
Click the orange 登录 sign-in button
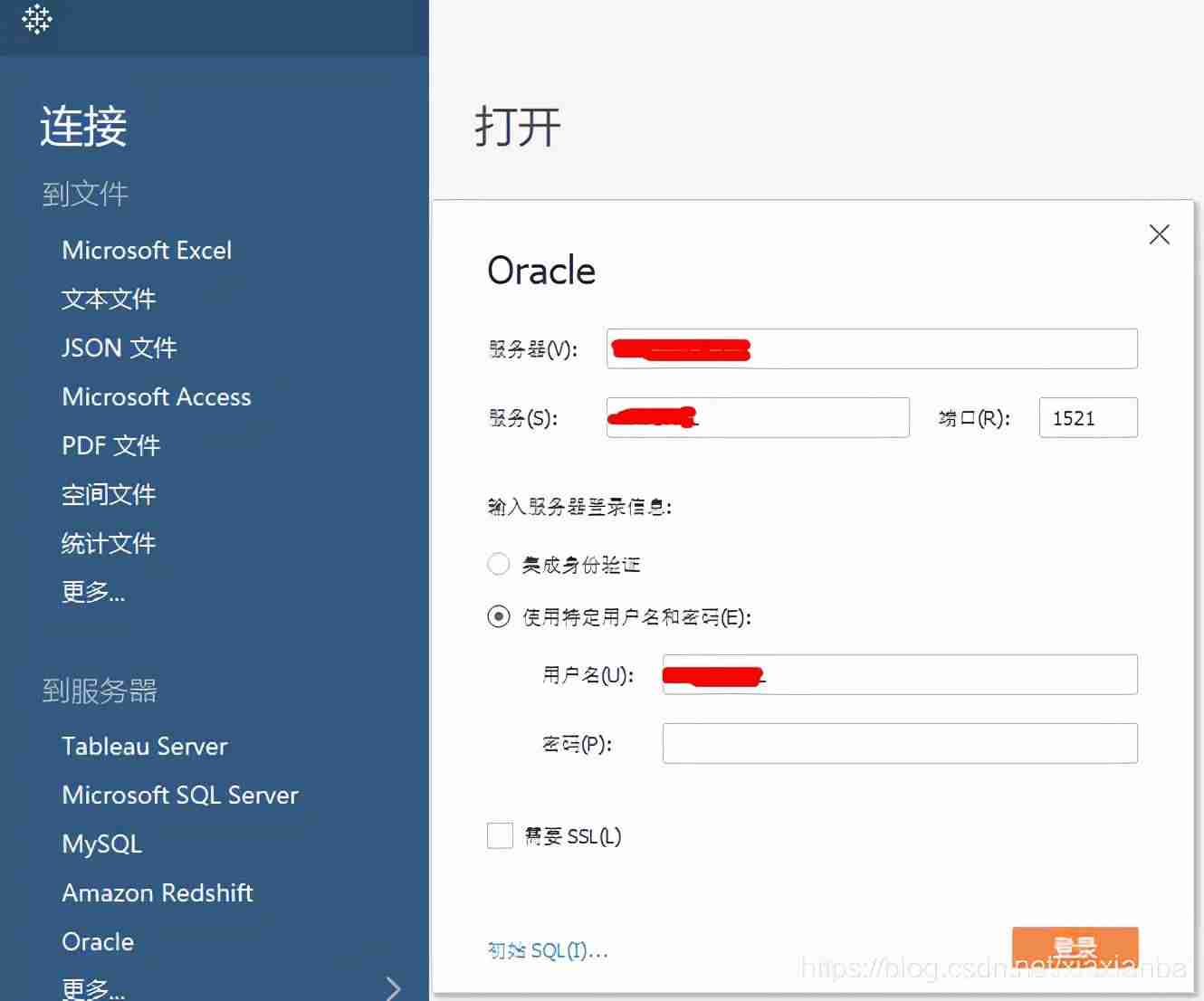(1075, 948)
